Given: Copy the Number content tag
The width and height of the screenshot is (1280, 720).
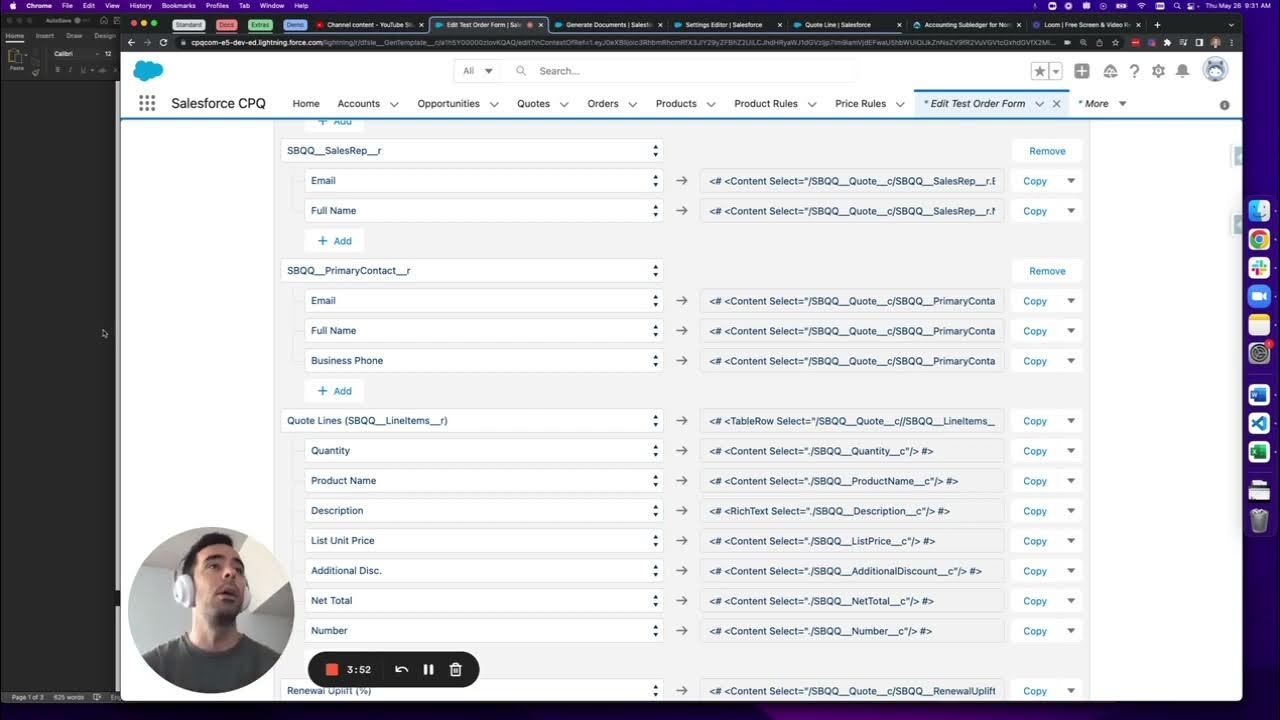Looking at the screenshot, I should click(1035, 631).
